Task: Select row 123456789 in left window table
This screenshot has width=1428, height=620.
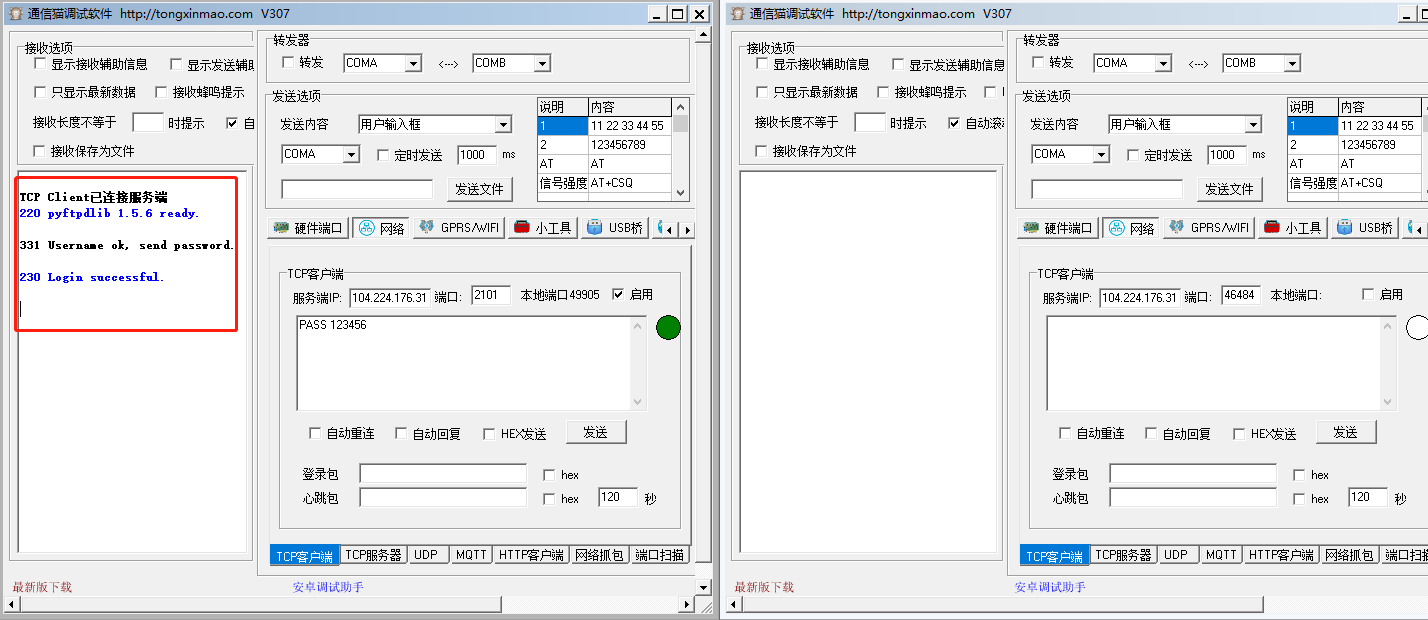Action: [x=604, y=145]
